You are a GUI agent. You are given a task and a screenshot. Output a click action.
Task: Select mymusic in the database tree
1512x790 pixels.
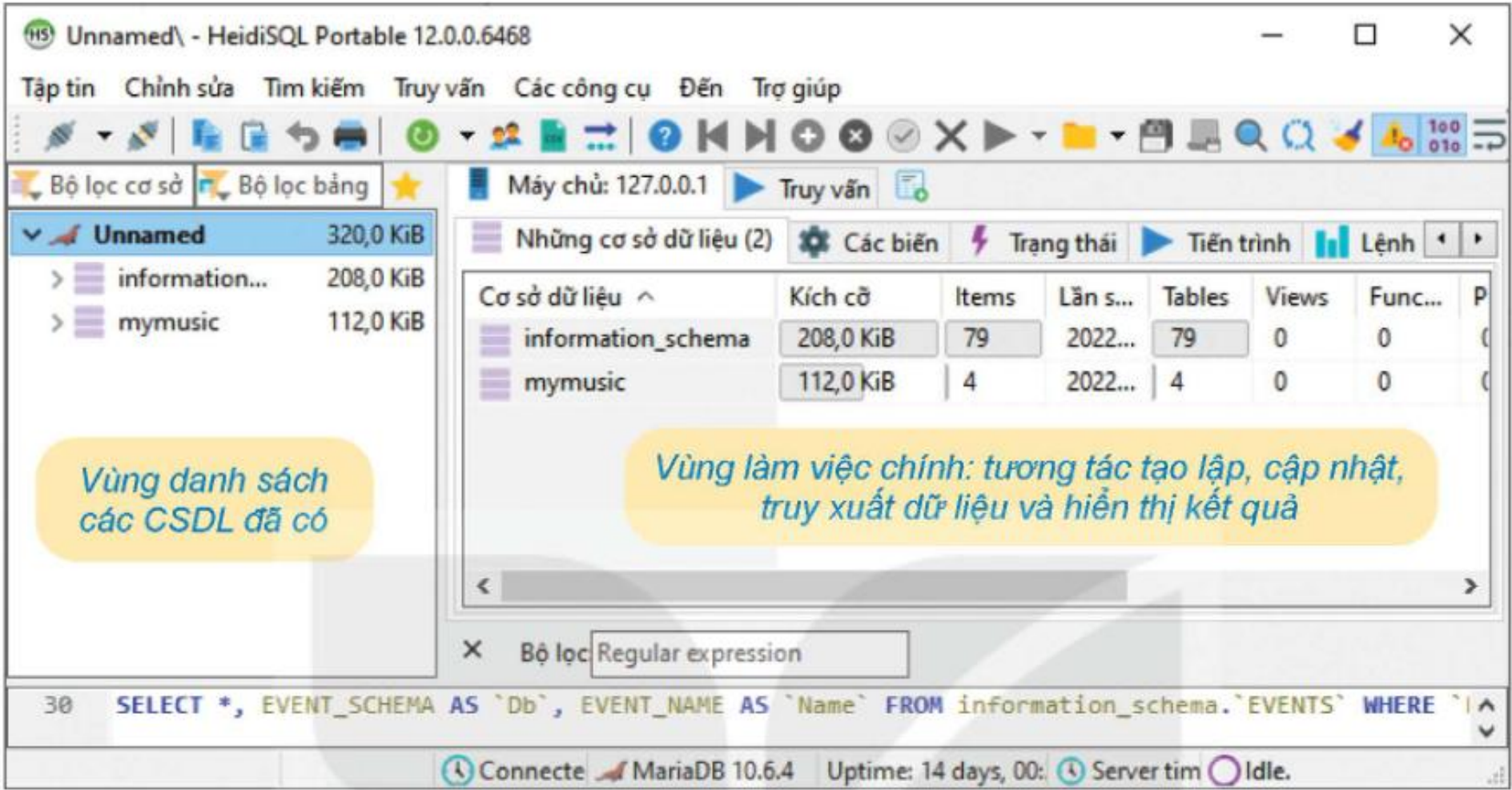coord(168,323)
